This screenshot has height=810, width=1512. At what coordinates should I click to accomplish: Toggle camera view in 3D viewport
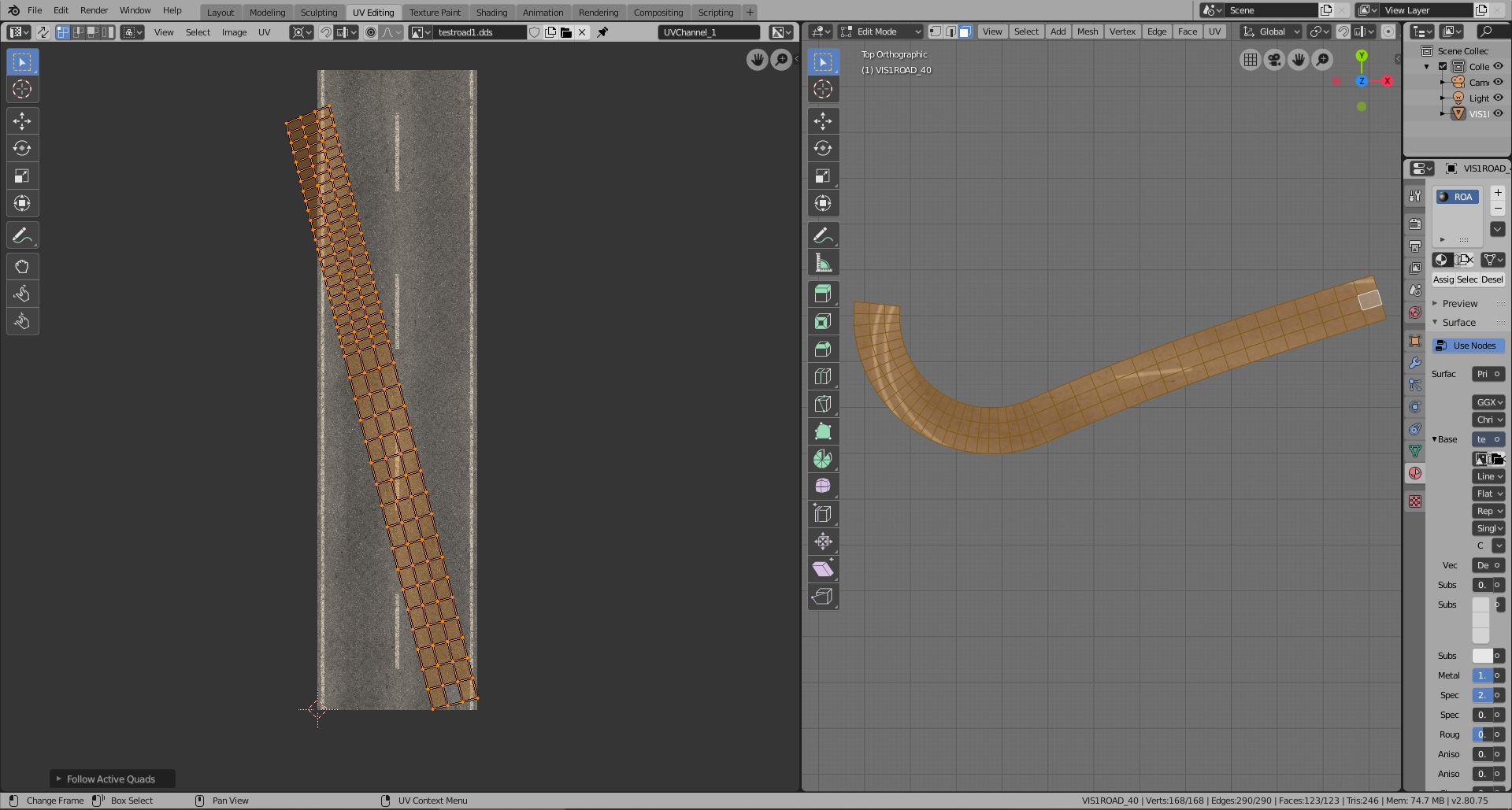tap(1274, 60)
